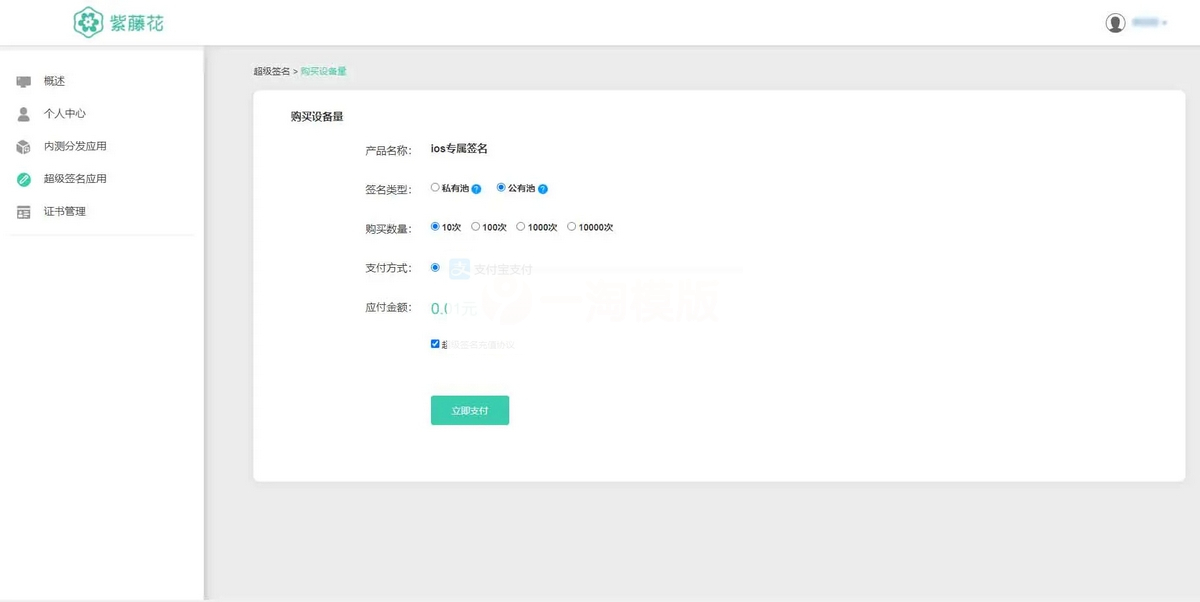Open the help icon next to 私有池

(477, 189)
